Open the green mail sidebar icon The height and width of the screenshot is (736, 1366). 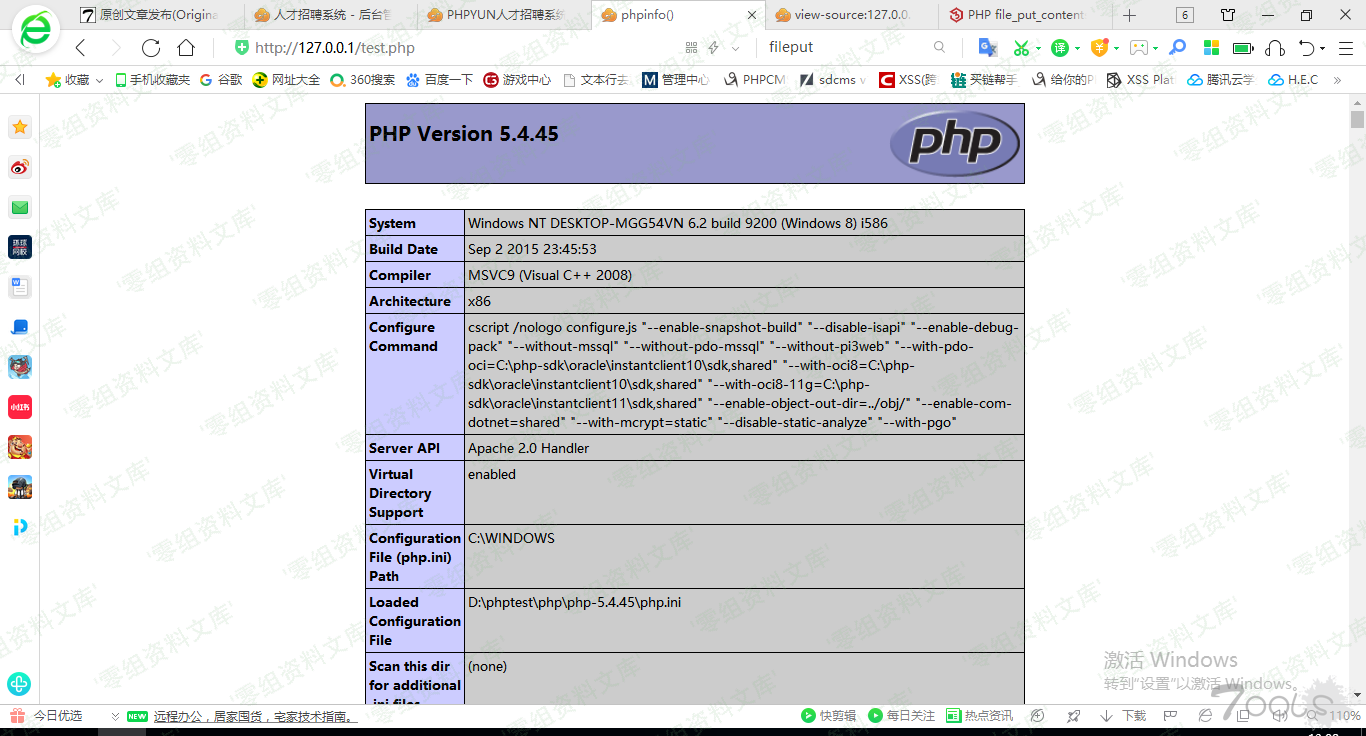click(20, 207)
